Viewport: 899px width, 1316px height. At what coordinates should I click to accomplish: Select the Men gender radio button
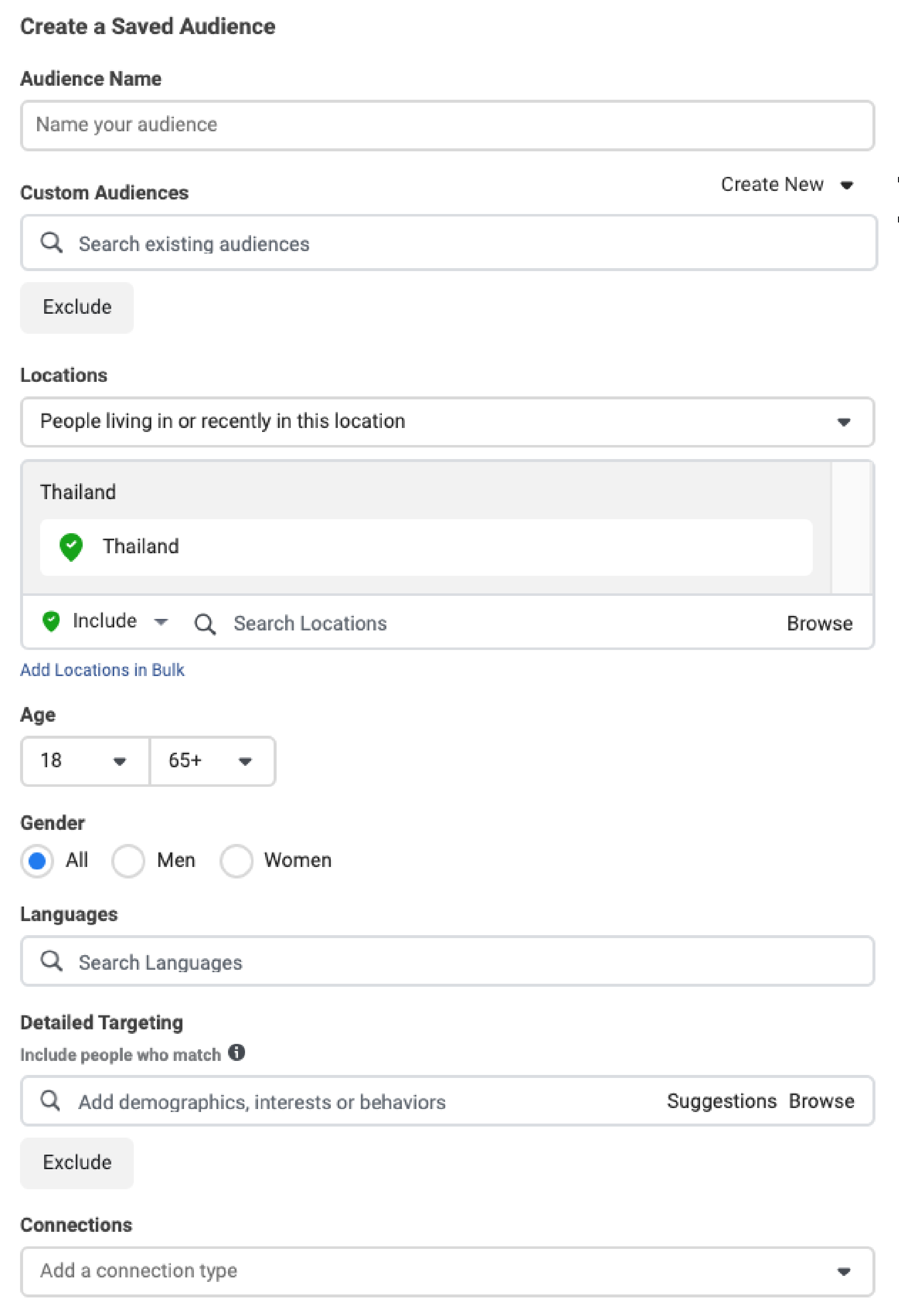pyautogui.click(x=128, y=861)
